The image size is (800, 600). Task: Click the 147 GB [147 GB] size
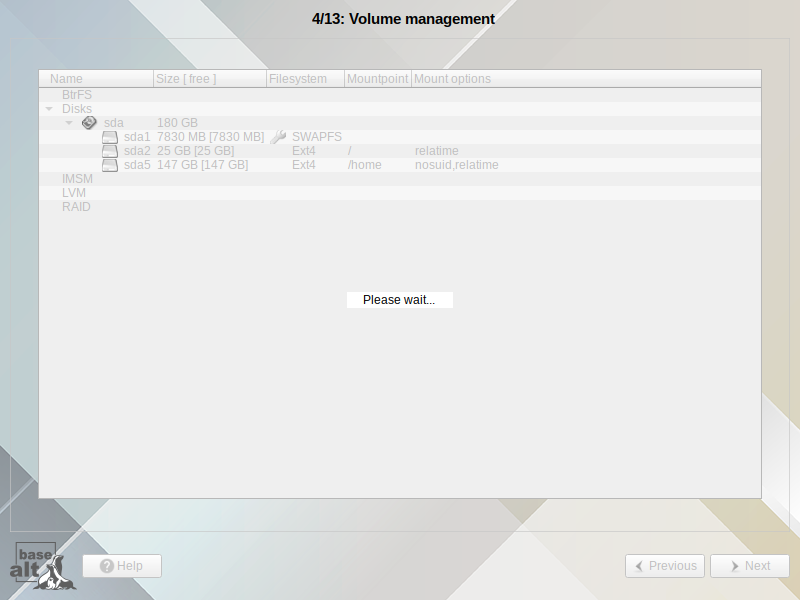click(x=203, y=165)
